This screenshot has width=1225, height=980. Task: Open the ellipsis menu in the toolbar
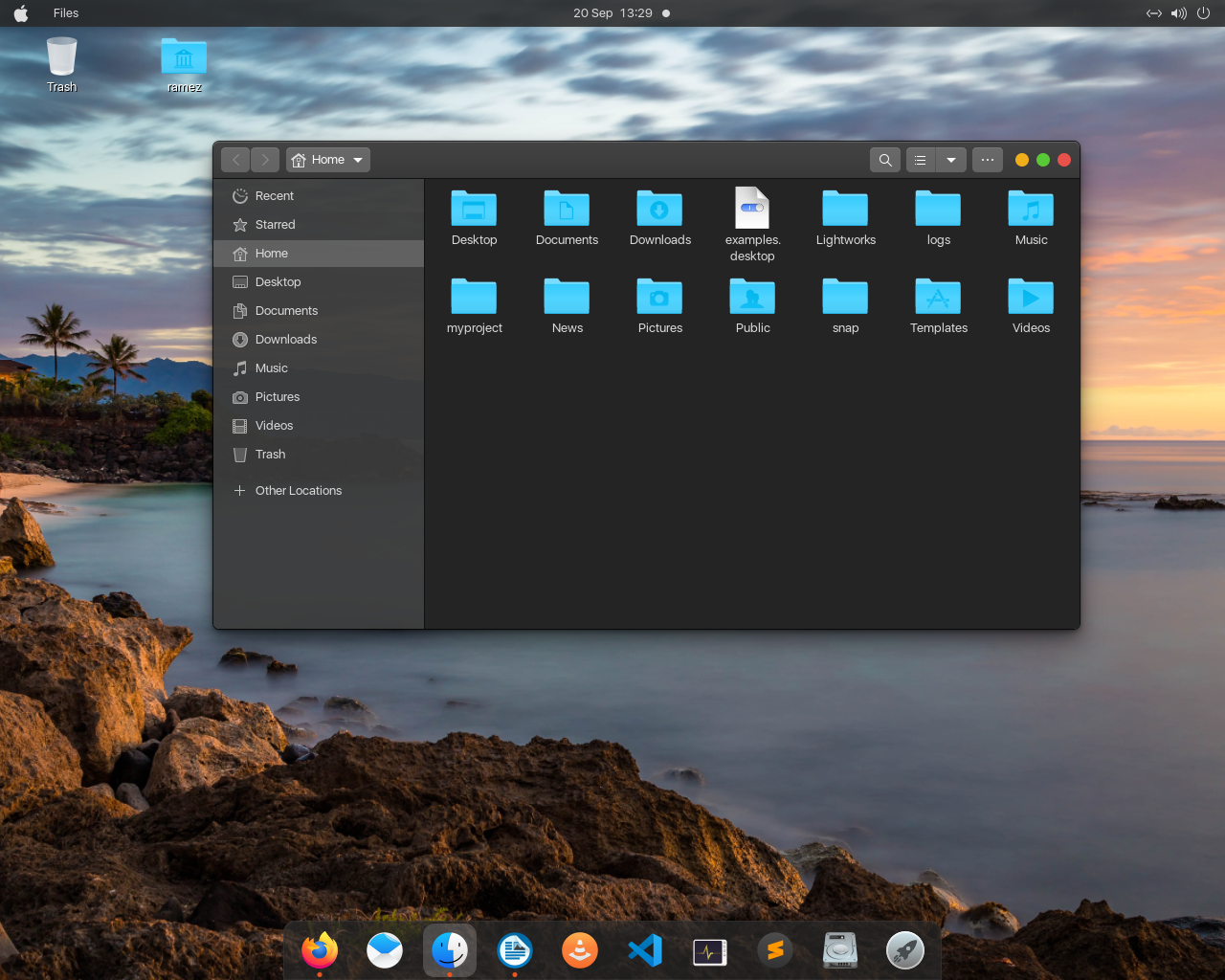(x=987, y=160)
